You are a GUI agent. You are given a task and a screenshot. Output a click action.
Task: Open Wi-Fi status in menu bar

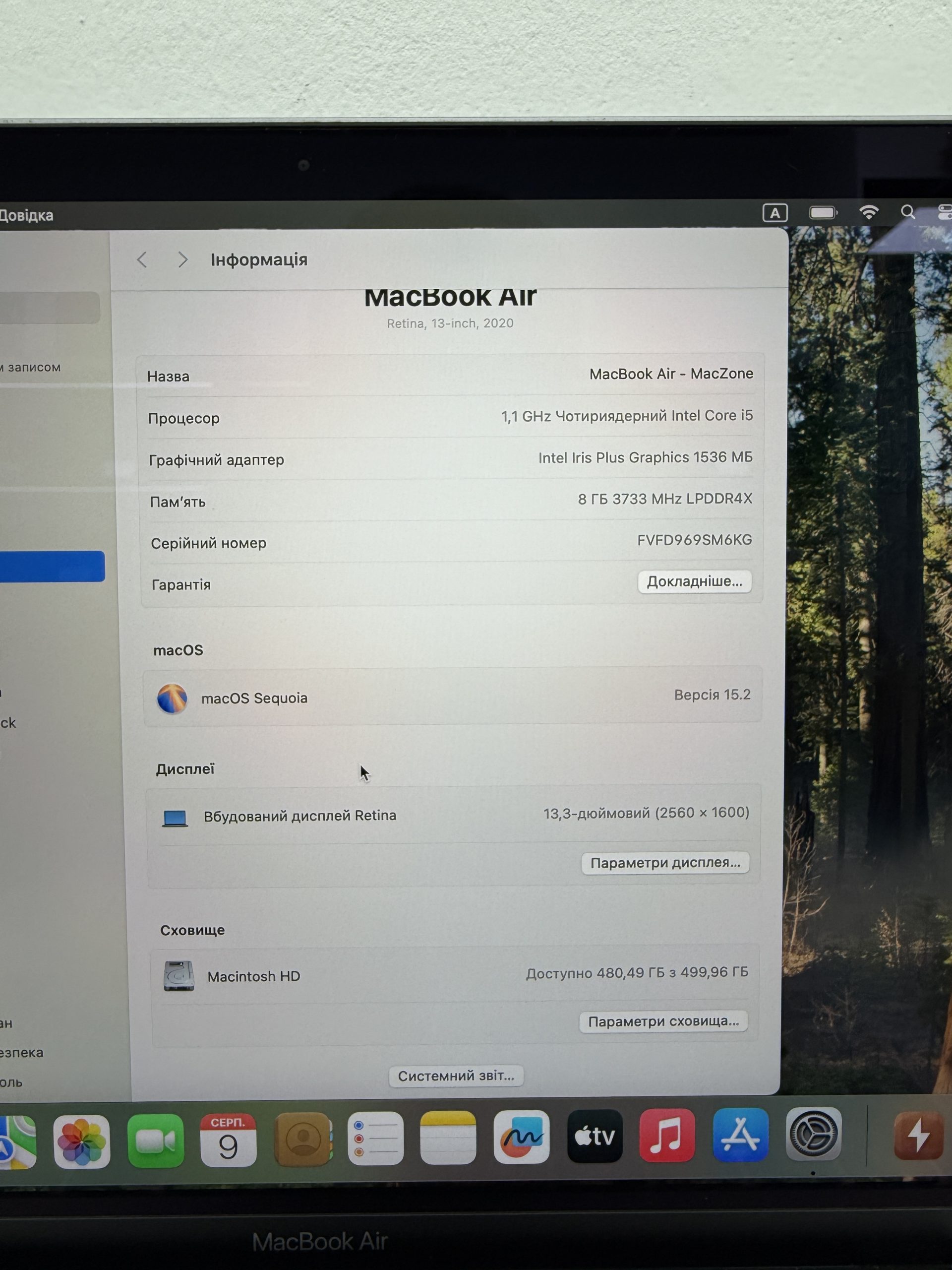[x=869, y=212]
